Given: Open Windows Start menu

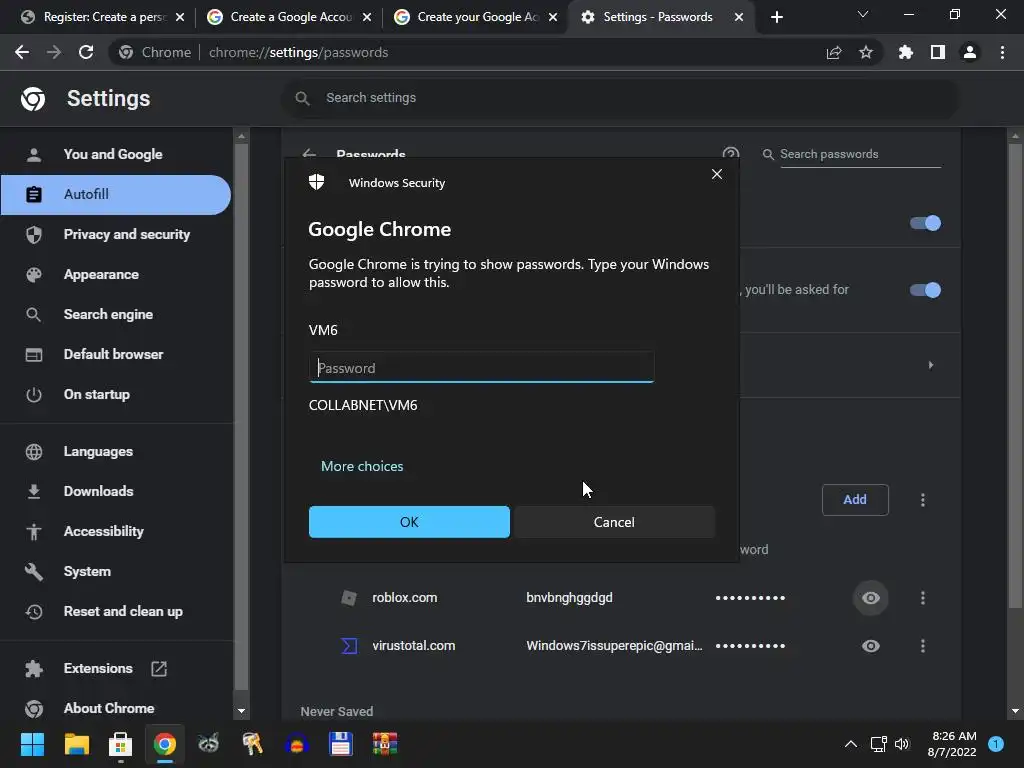Looking at the screenshot, I should [32, 744].
